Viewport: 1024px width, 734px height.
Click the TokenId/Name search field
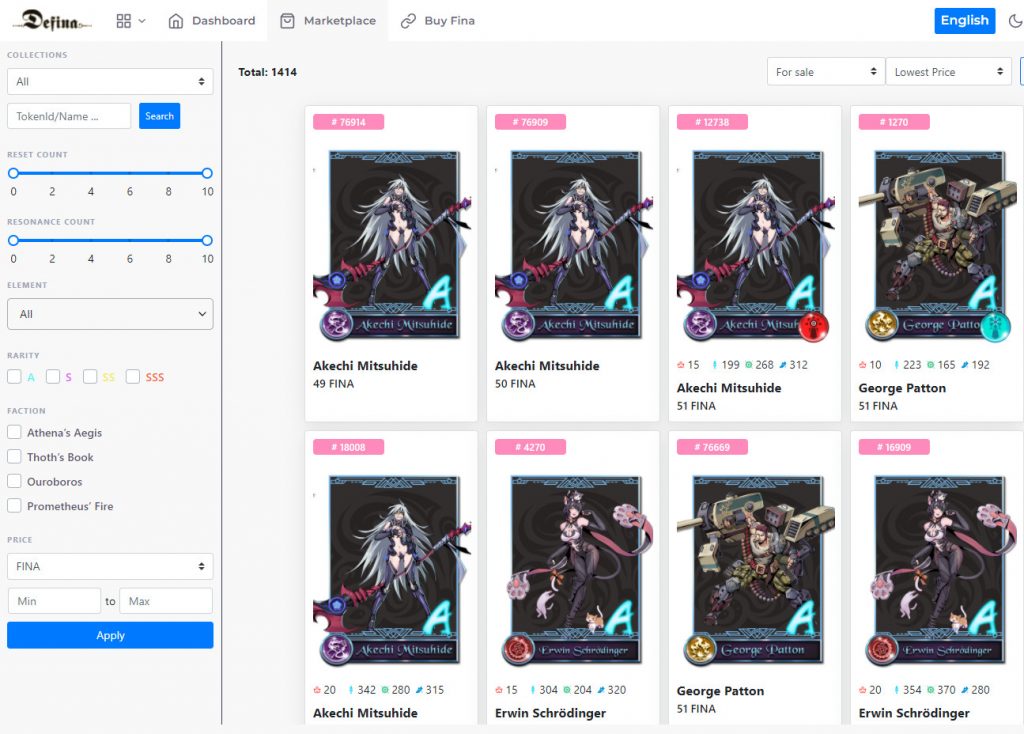coord(69,116)
